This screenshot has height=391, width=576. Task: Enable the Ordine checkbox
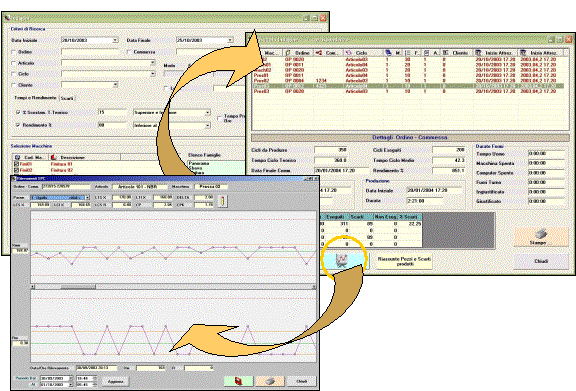[14, 52]
